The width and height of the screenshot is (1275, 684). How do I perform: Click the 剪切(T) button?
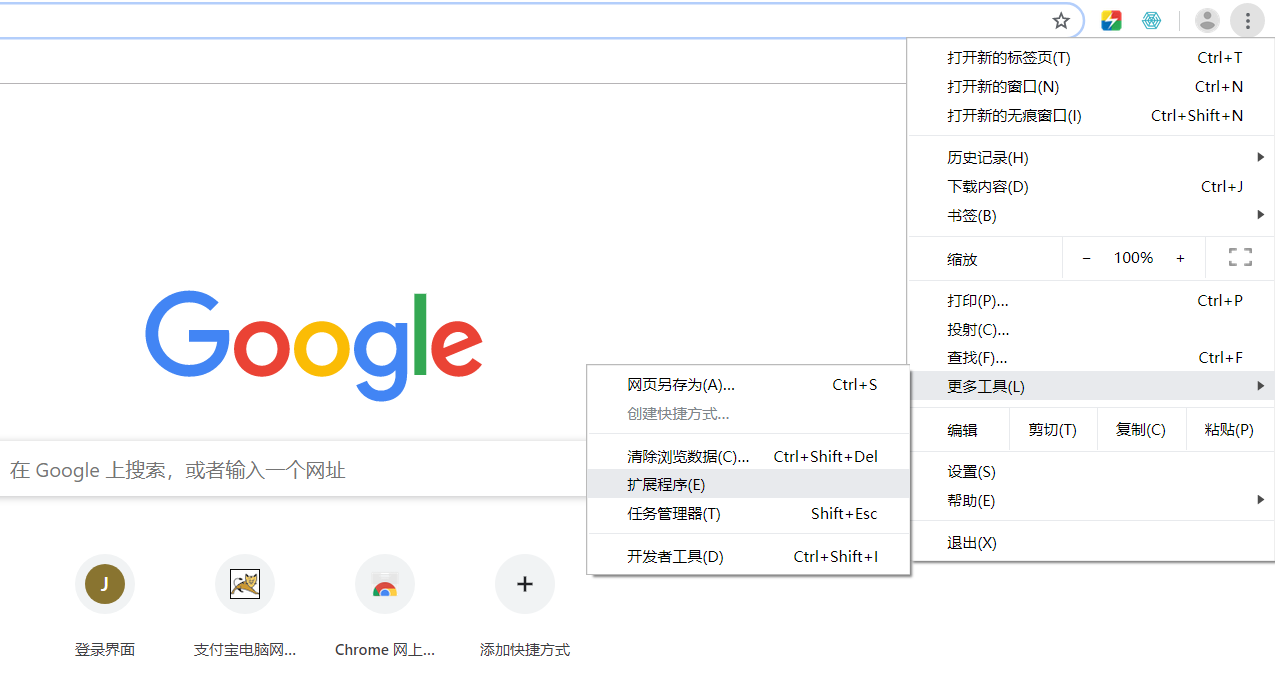[x=1053, y=430]
